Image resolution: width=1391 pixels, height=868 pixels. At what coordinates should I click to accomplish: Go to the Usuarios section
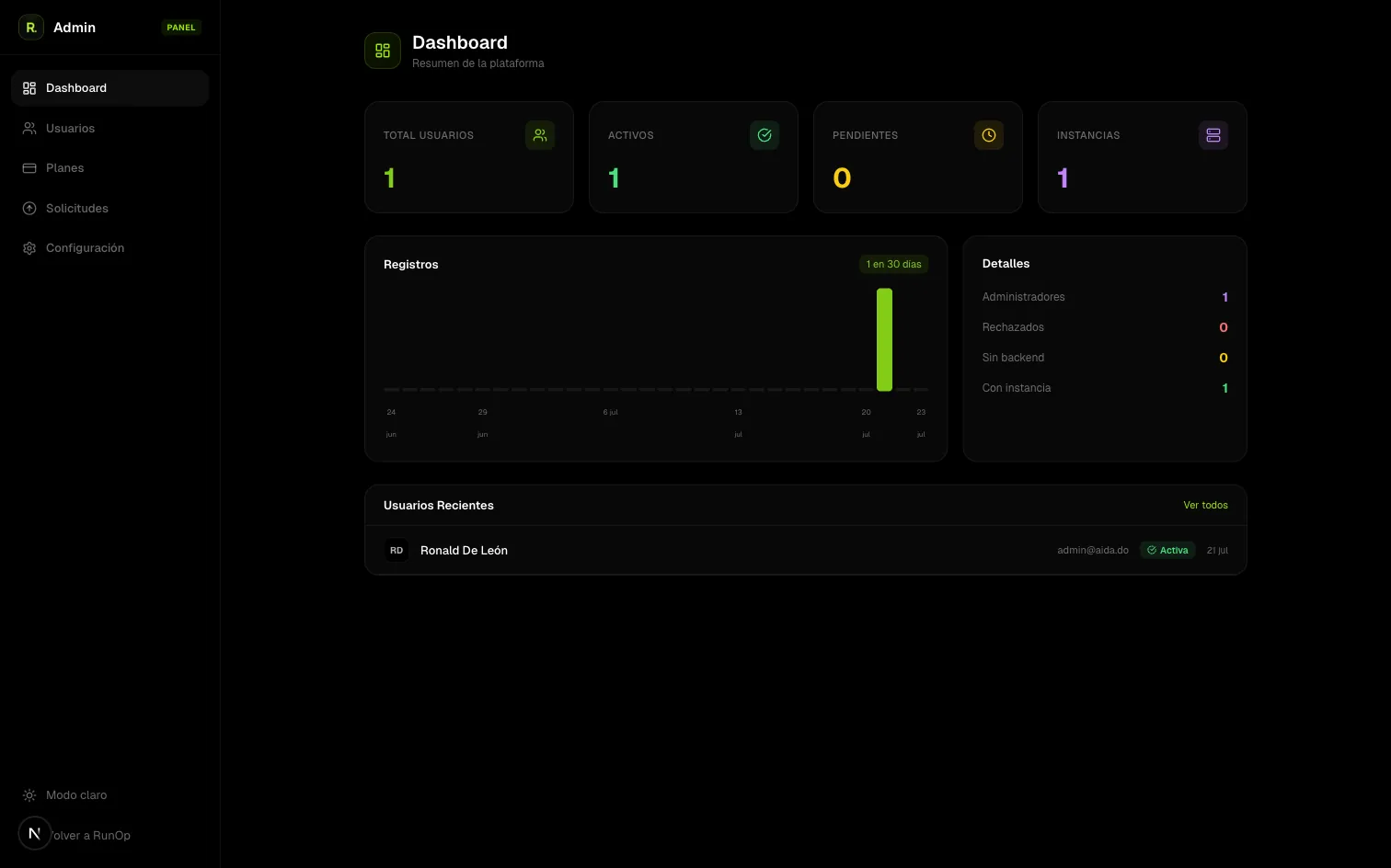tap(110, 129)
